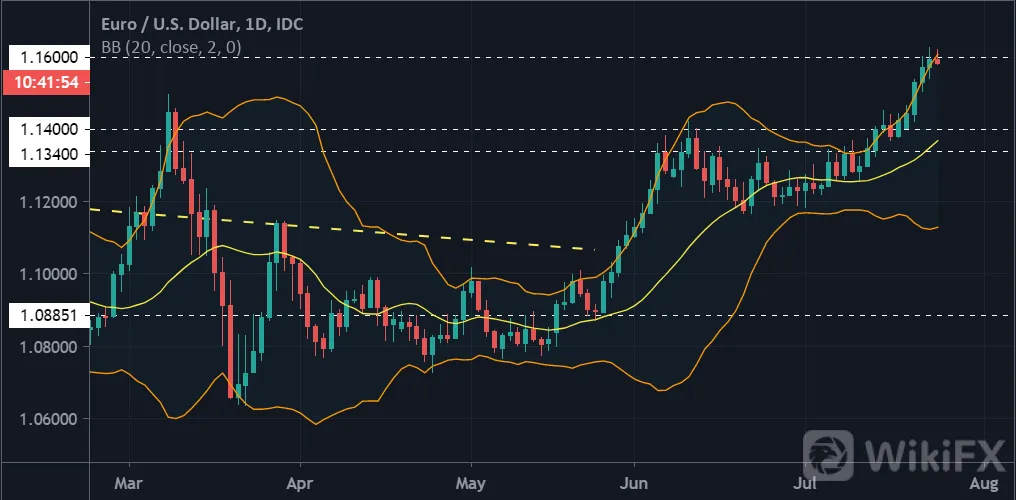Select the BB (20, close, 2, 0) indicator label
Screen dimensions: 1016x500
point(171,47)
